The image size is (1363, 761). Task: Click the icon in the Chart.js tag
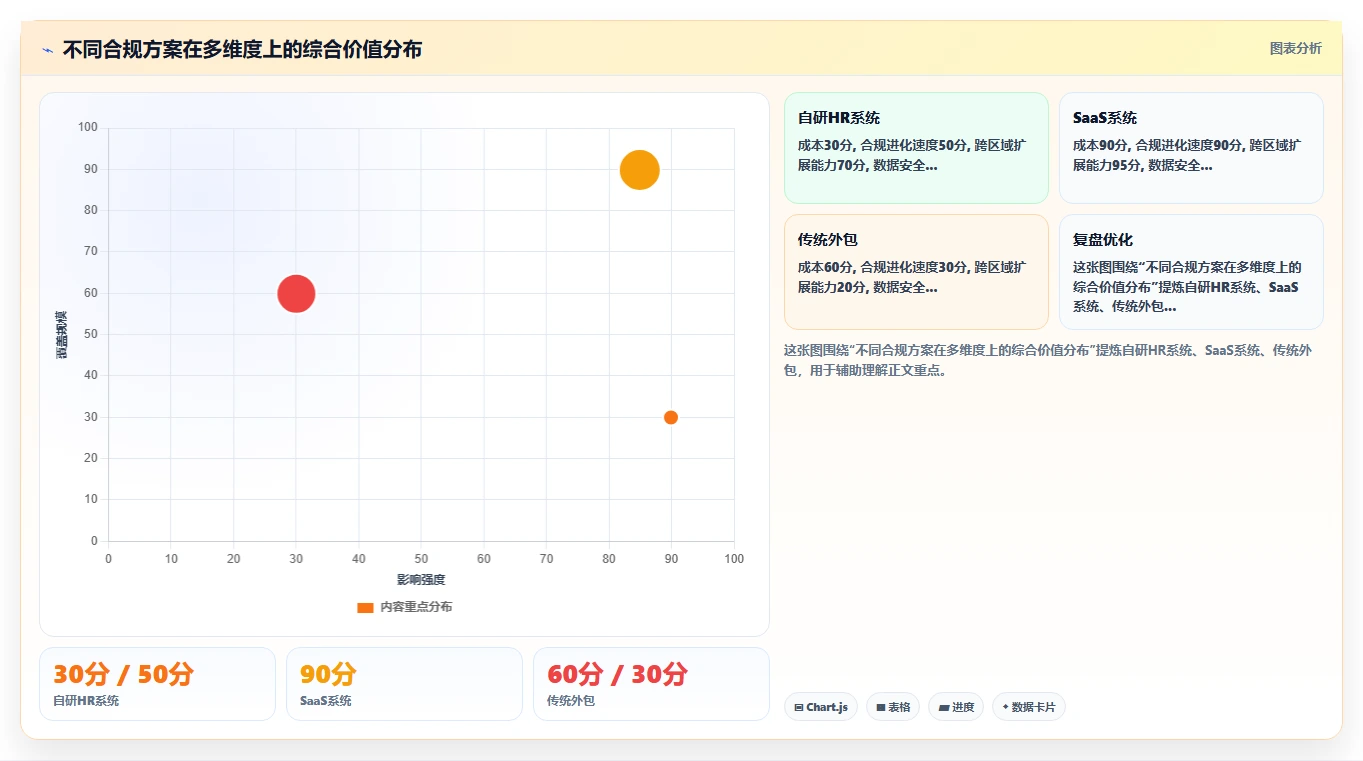(x=799, y=707)
